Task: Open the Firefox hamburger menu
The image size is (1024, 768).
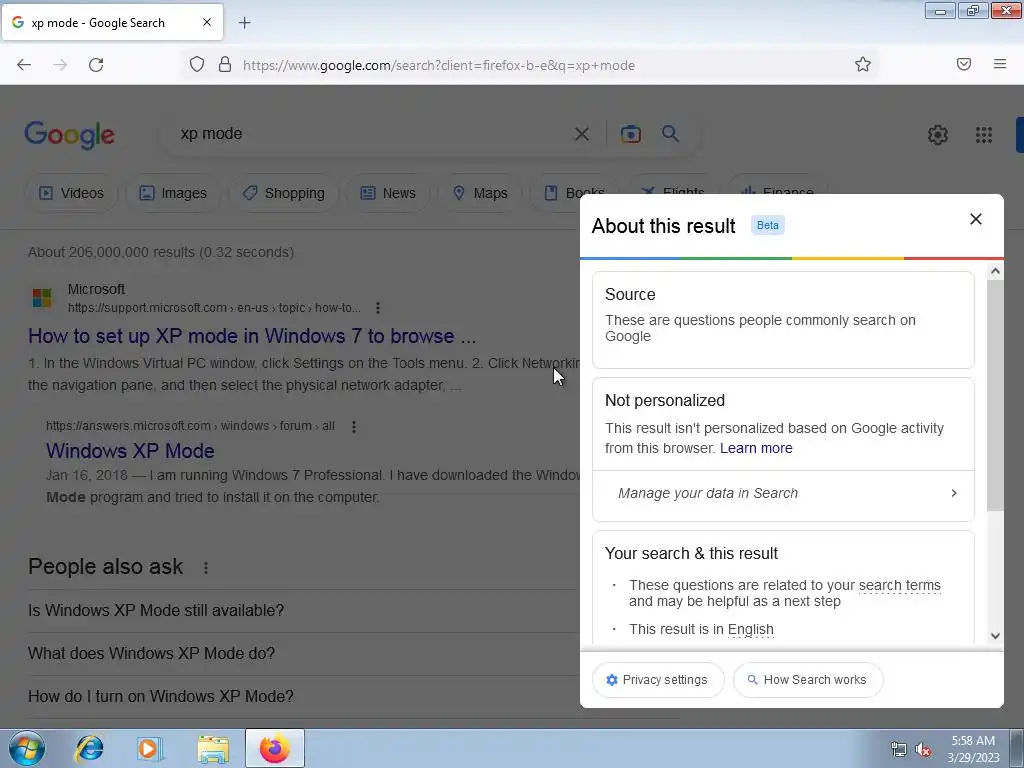Action: coord(1000,64)
